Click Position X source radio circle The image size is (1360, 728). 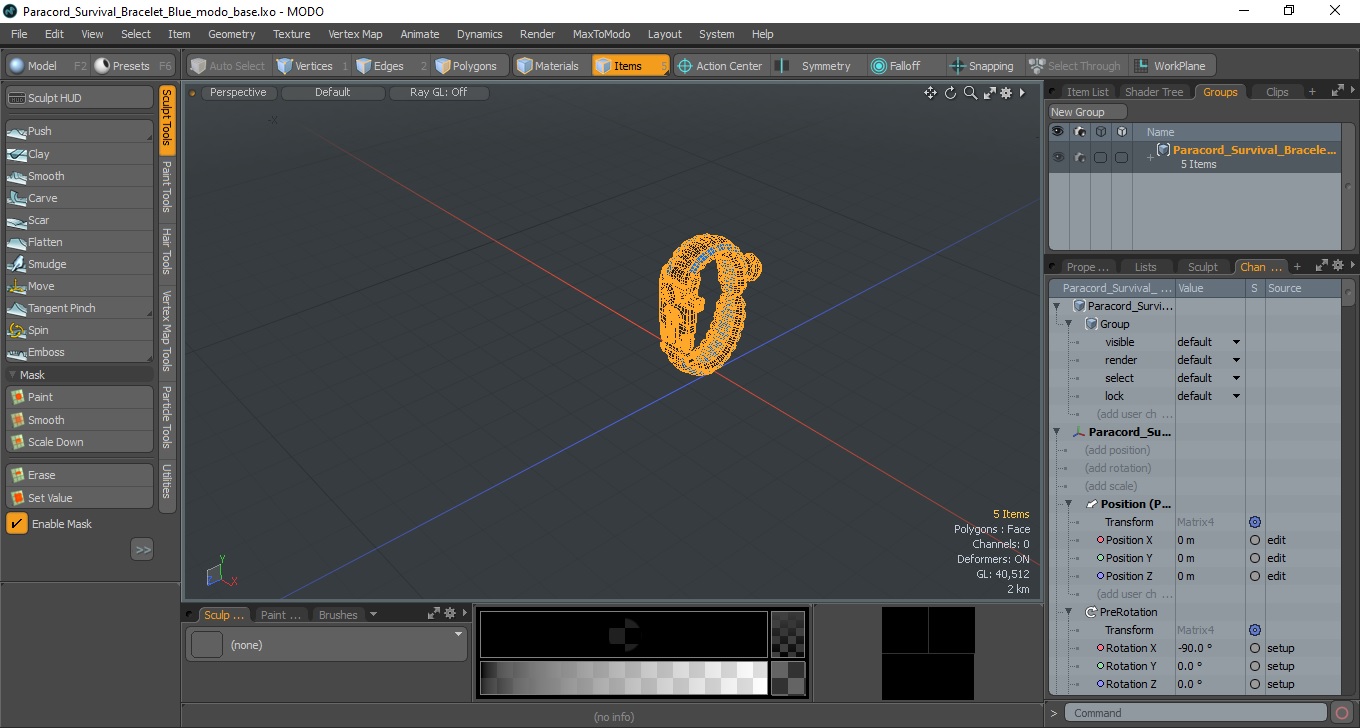1255,540
